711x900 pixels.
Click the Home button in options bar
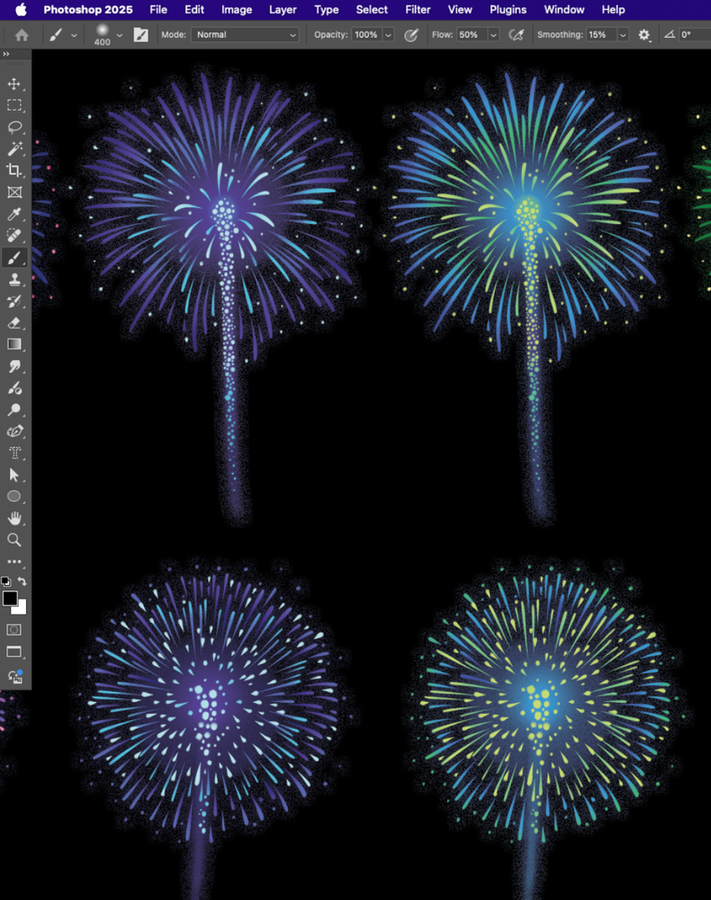point(22,35)
